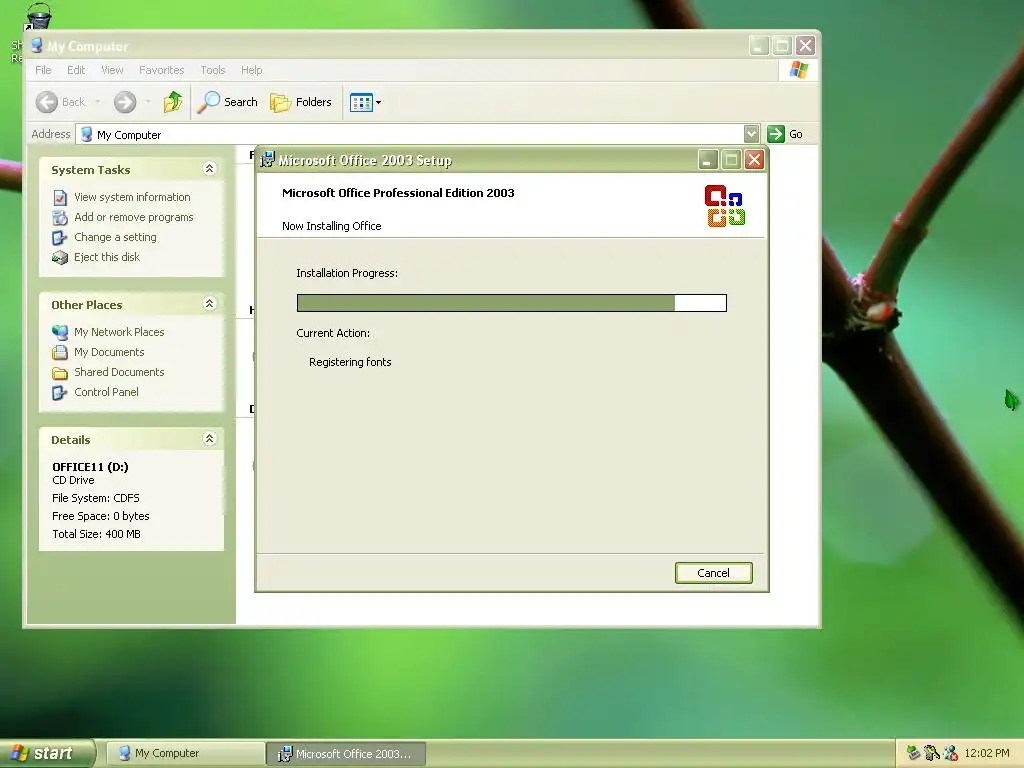
Task: Click the Setup dialog title bar icon
Action: [x=267, y=159]
